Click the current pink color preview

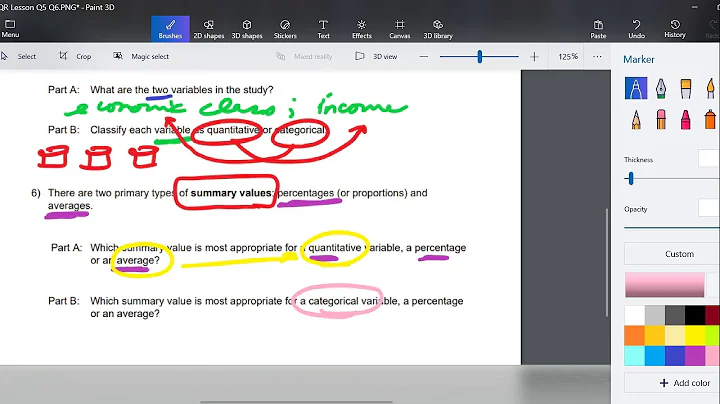[x=664, y=285]
